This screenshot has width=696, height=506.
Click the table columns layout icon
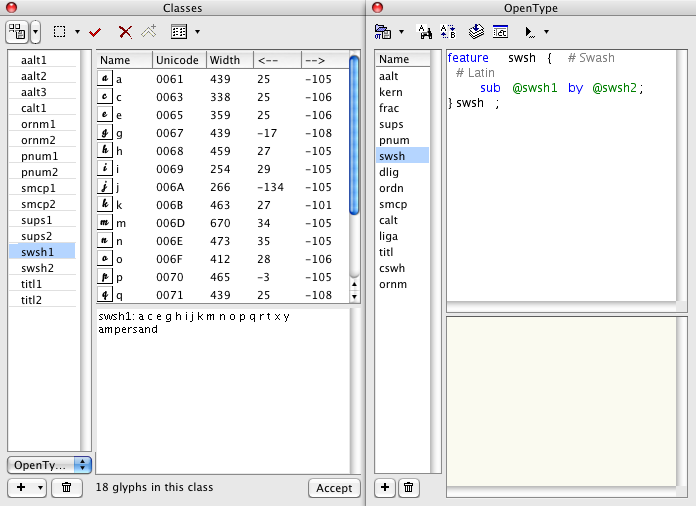click(x=179, y=32)
